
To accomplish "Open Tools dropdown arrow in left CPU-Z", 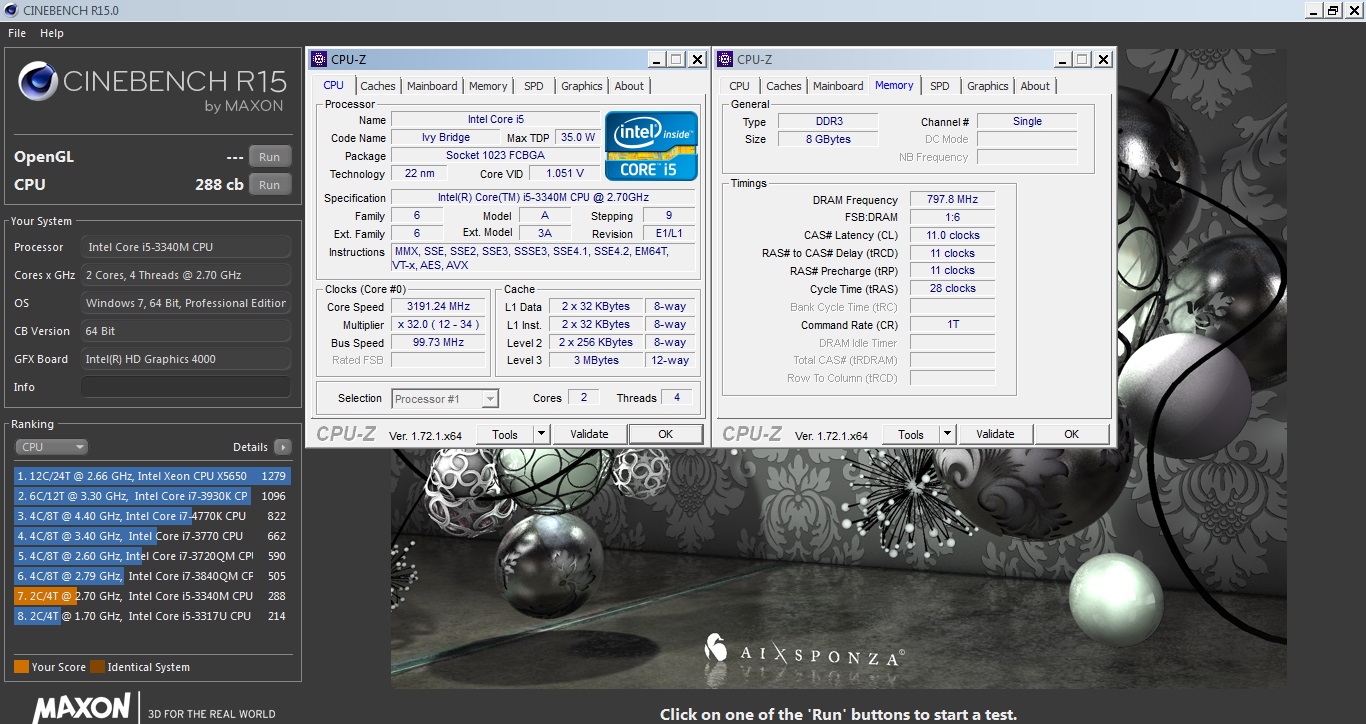I will (x=542, y=434).
